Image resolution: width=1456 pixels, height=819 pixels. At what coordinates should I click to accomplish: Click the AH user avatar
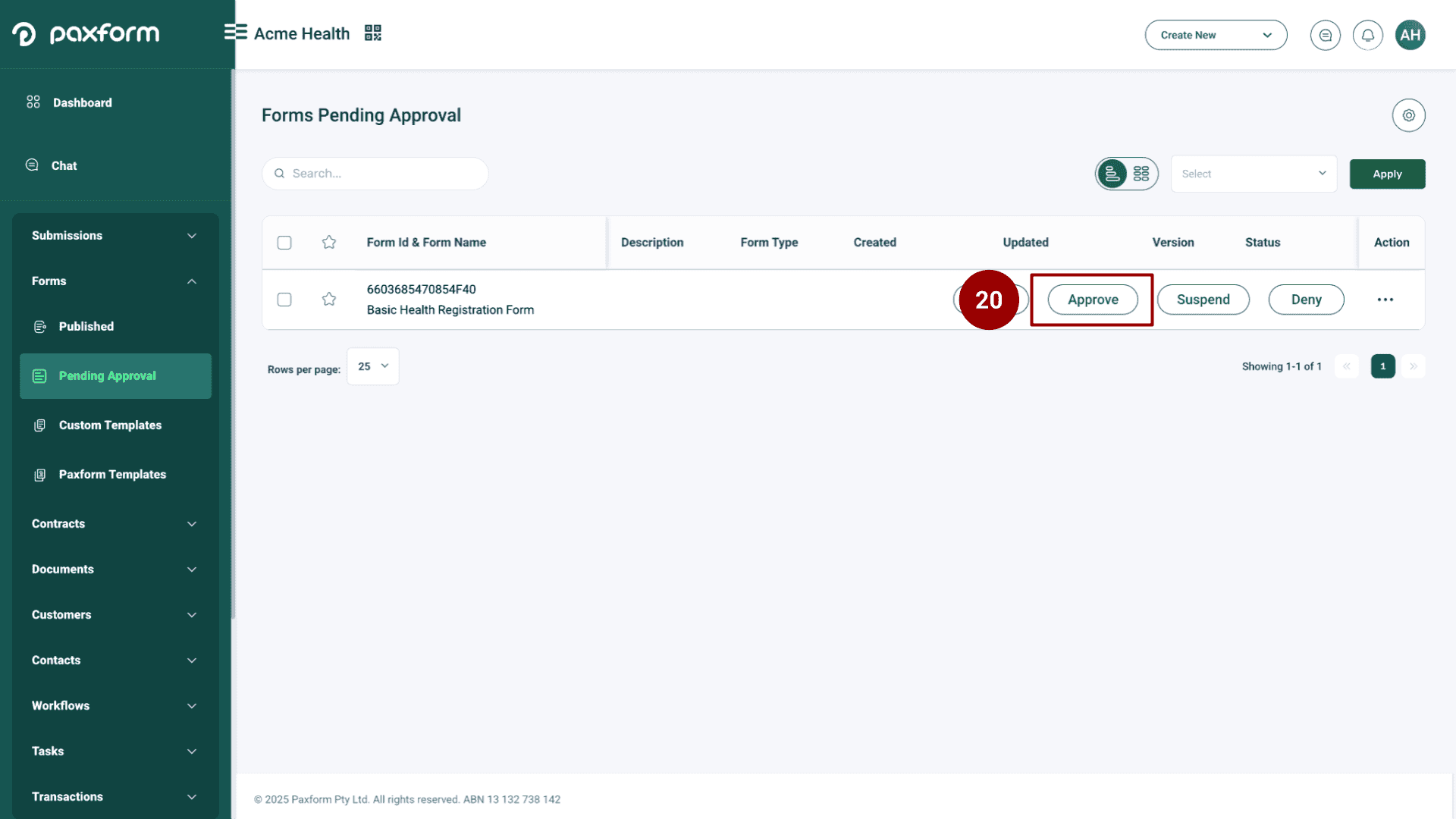tap(1410, 35)
